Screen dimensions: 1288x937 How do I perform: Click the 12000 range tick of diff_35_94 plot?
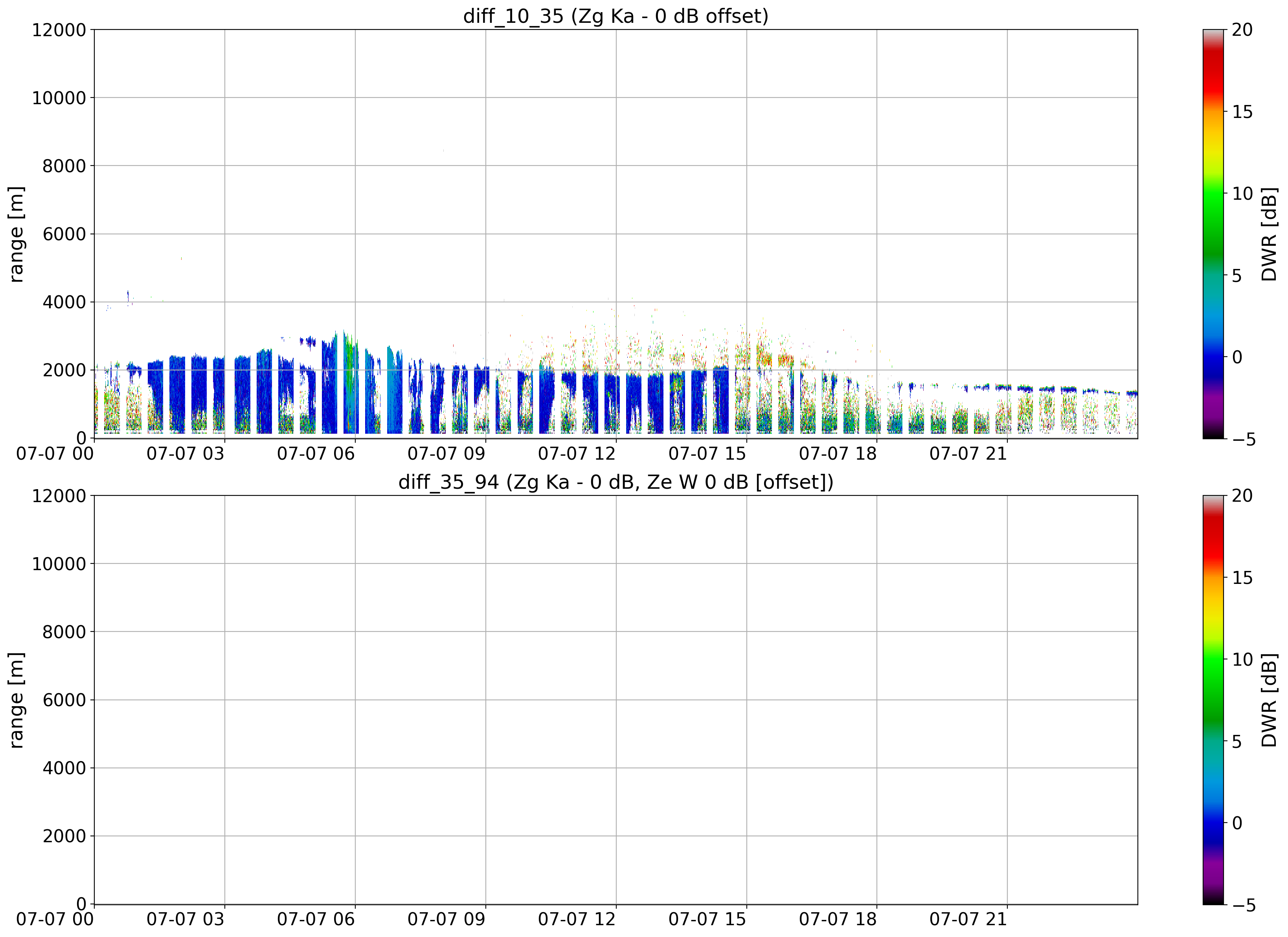[x=59, y=496]
